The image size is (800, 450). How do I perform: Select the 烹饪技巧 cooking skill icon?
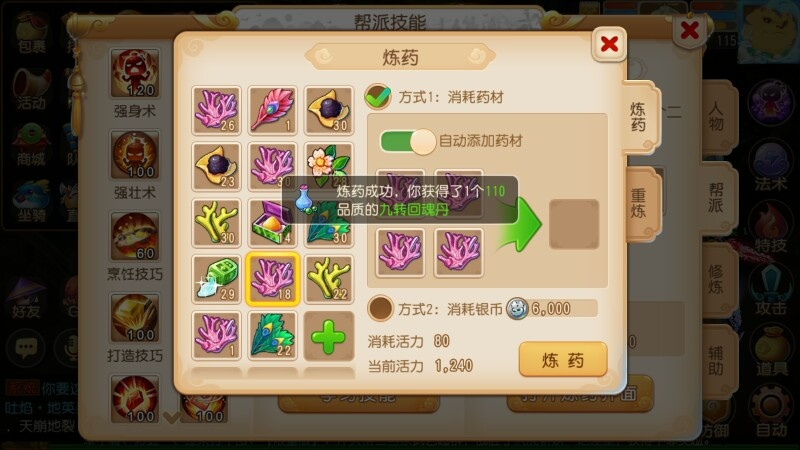[135, 237]
